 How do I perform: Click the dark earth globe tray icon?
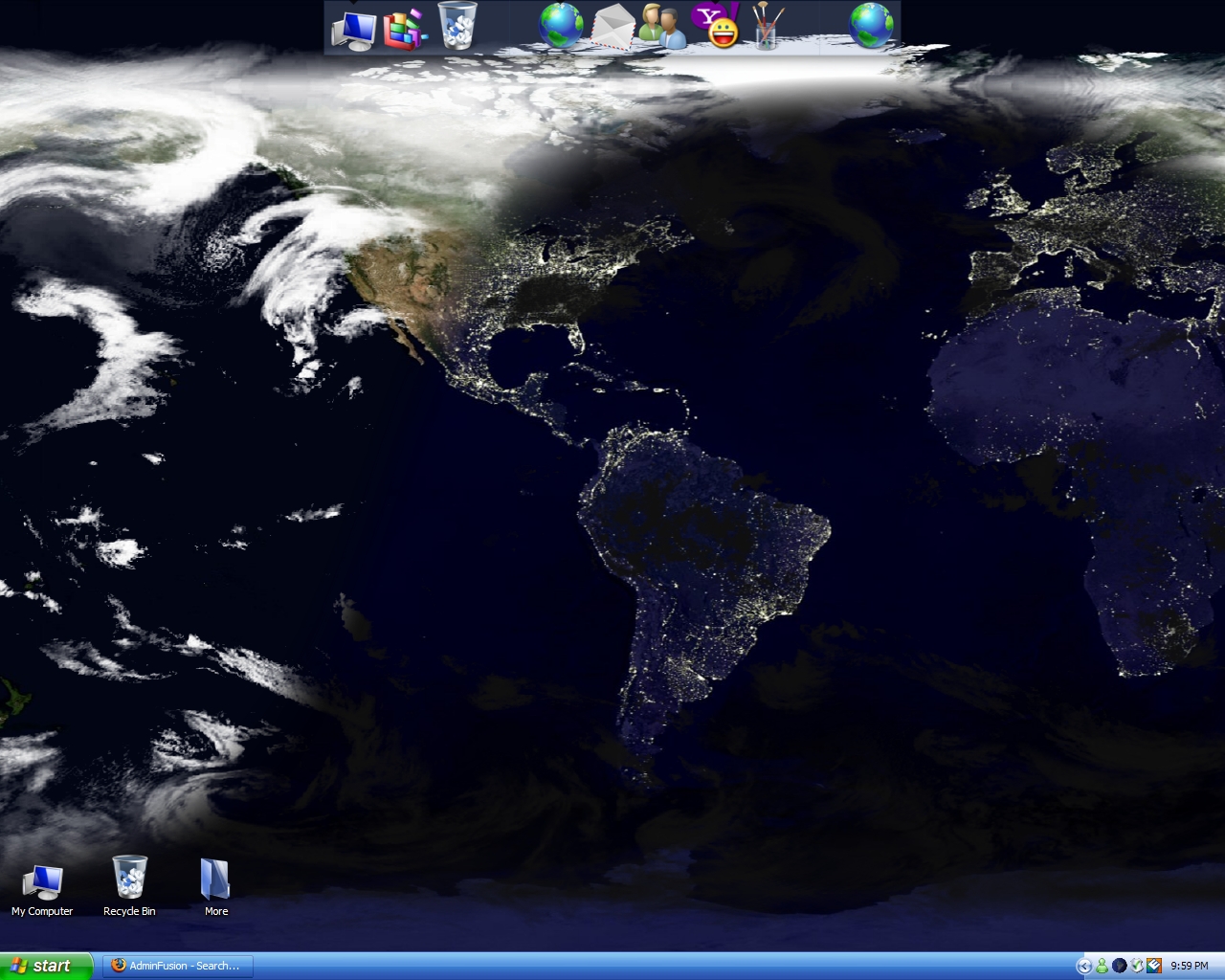(1119, 966)
